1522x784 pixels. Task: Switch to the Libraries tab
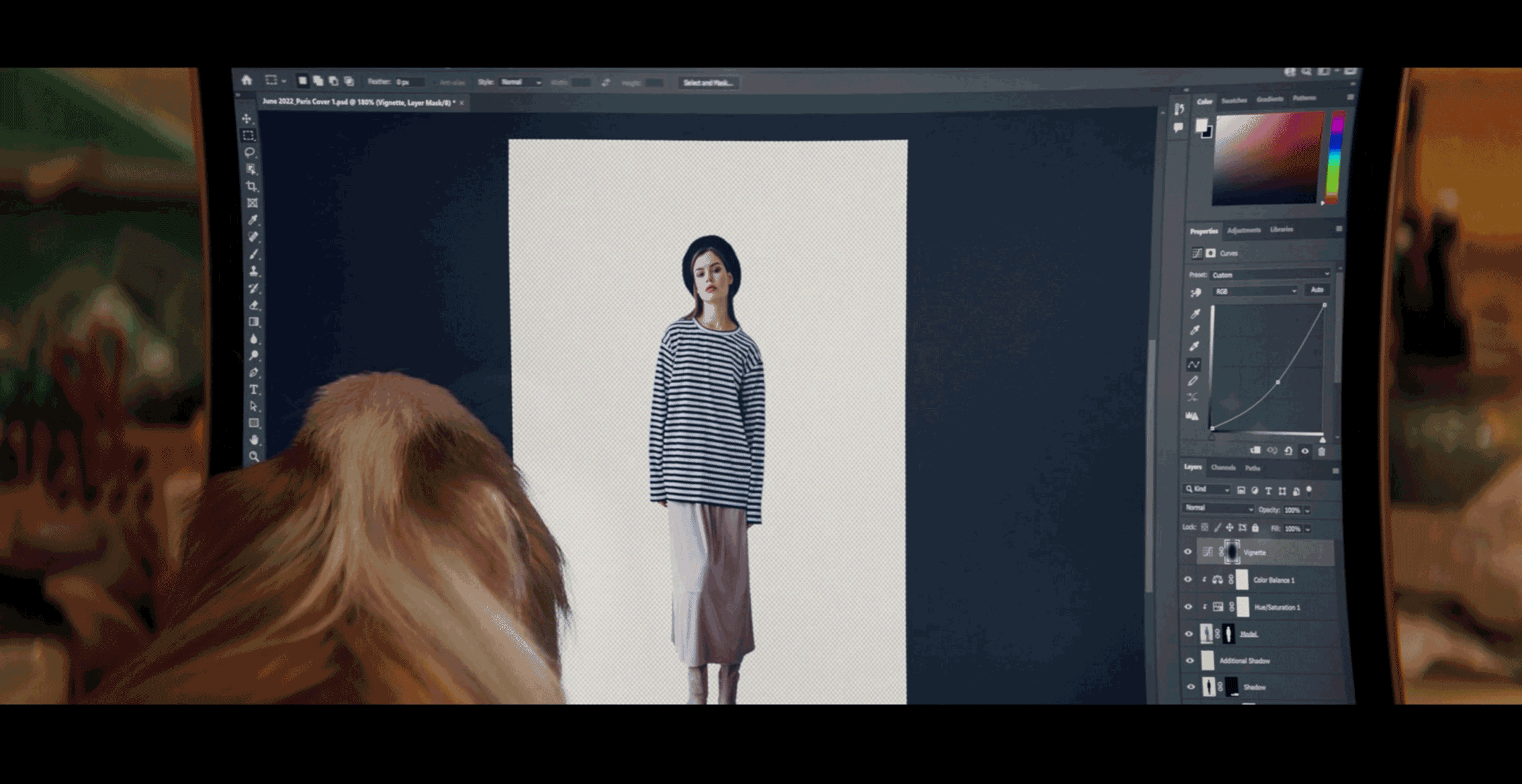(x=1281, y=230)
